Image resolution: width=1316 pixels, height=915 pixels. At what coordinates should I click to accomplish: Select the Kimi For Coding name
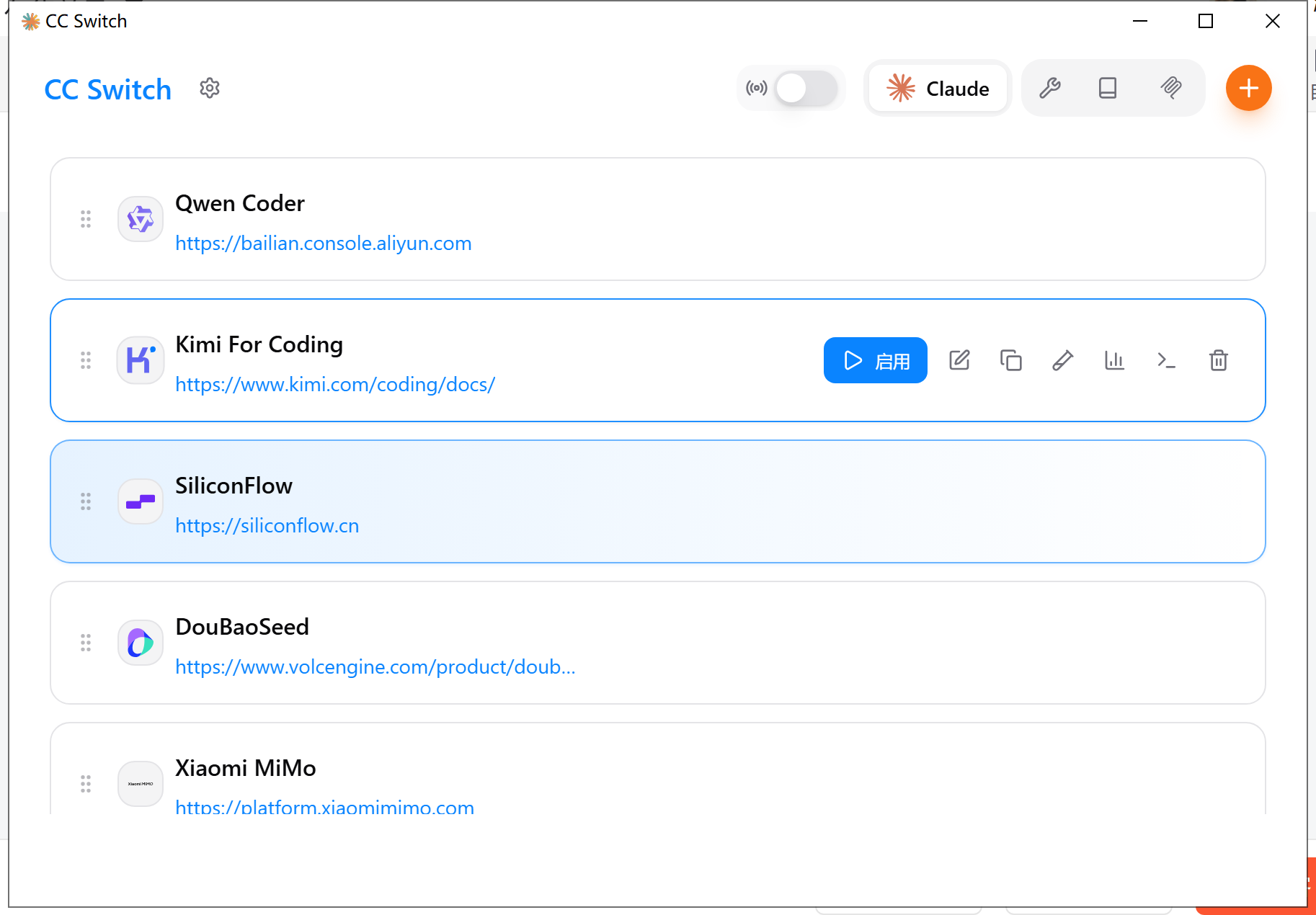pos(259,344)
